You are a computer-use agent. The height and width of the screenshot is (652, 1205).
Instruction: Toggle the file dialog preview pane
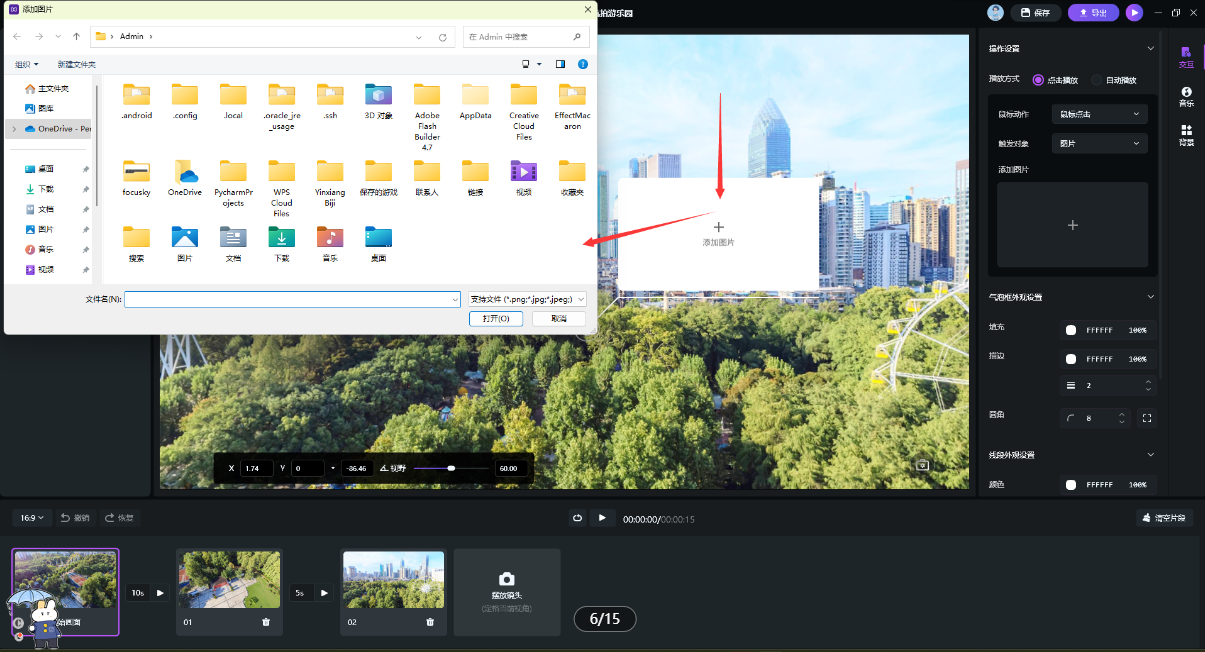tap(560, 64)
